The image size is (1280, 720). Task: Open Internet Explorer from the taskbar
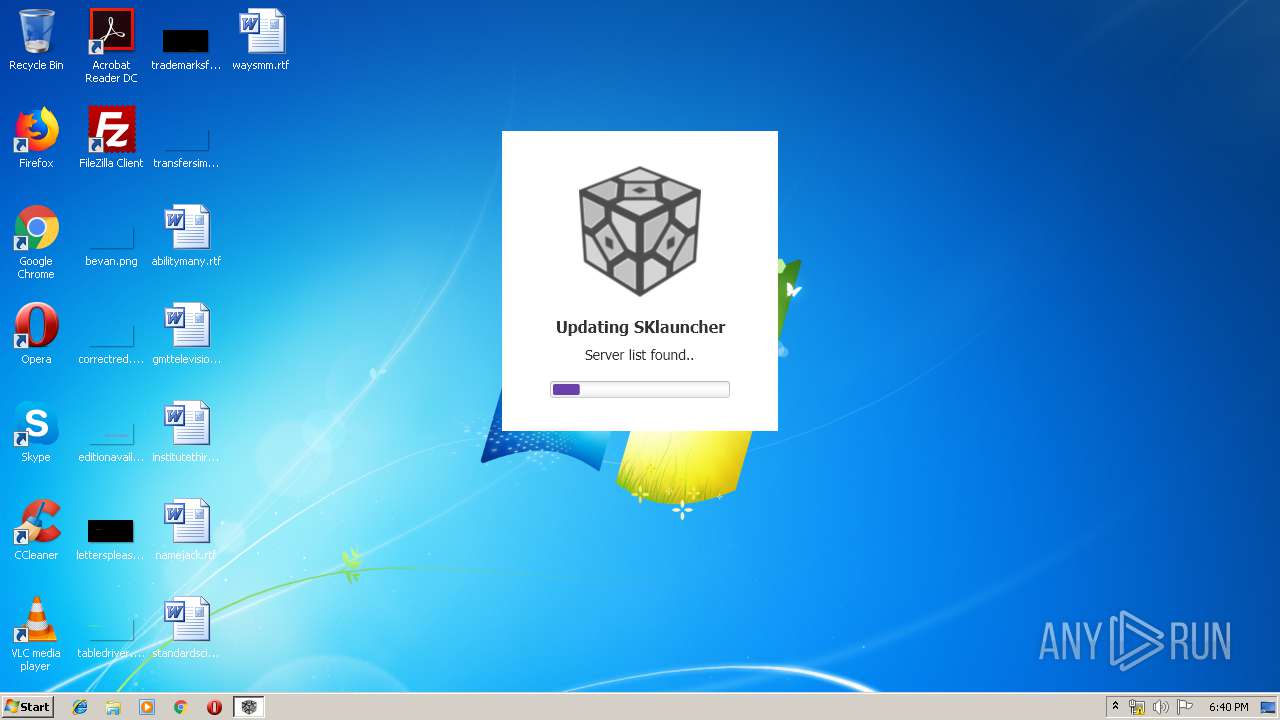click(x=80, y=707)
